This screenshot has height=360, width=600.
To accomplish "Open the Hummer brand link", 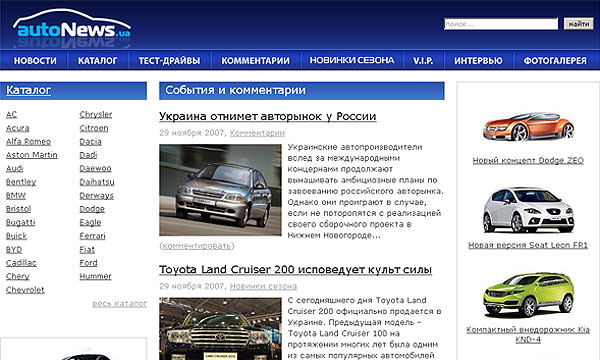I will pyautogui.click(x=95, y=276).
